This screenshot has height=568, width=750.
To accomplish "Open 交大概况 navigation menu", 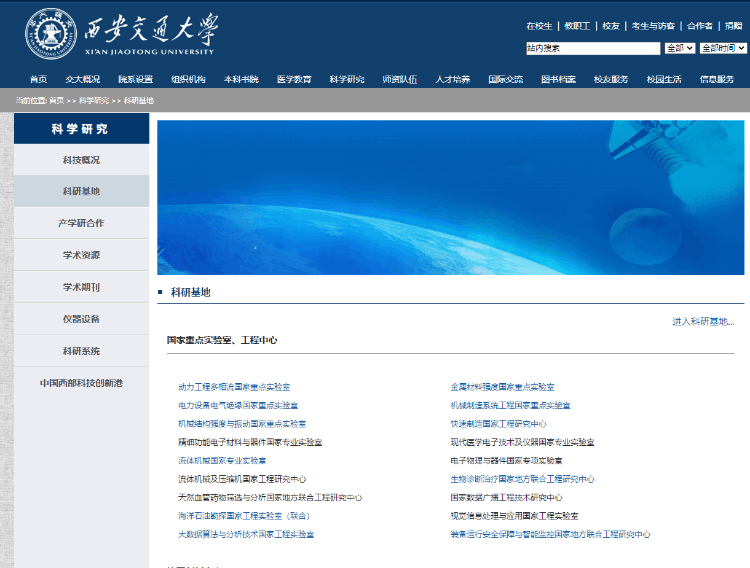I will click(x=82, y=79).
